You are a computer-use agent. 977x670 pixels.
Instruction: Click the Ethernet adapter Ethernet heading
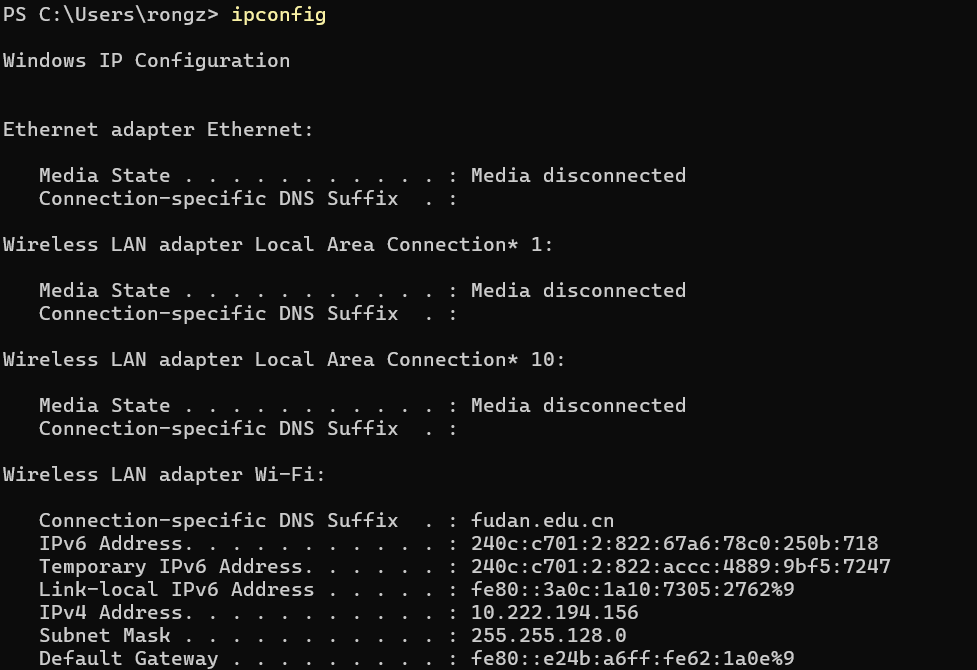158,130
